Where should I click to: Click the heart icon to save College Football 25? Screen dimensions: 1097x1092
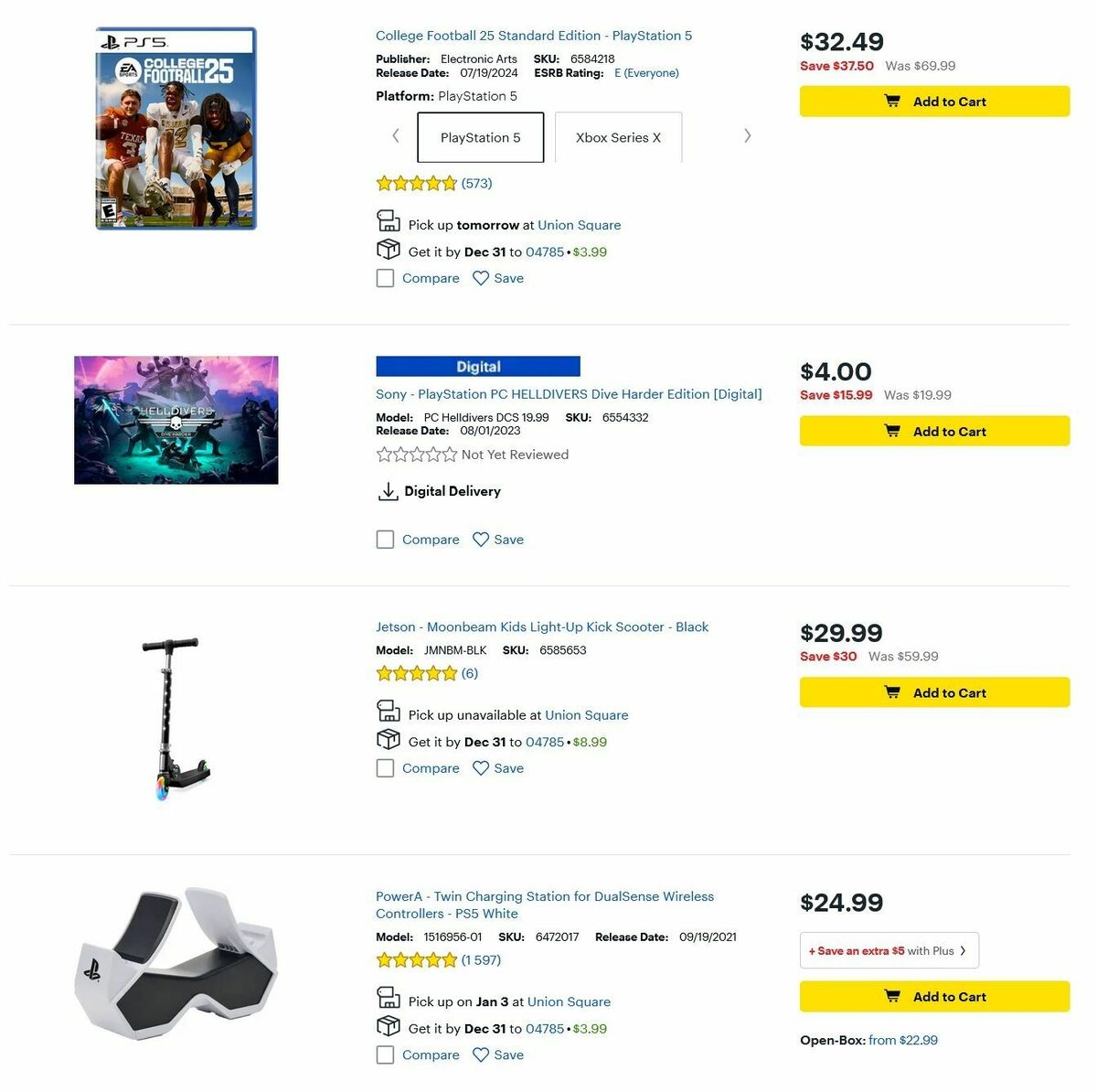coord(482,277)
